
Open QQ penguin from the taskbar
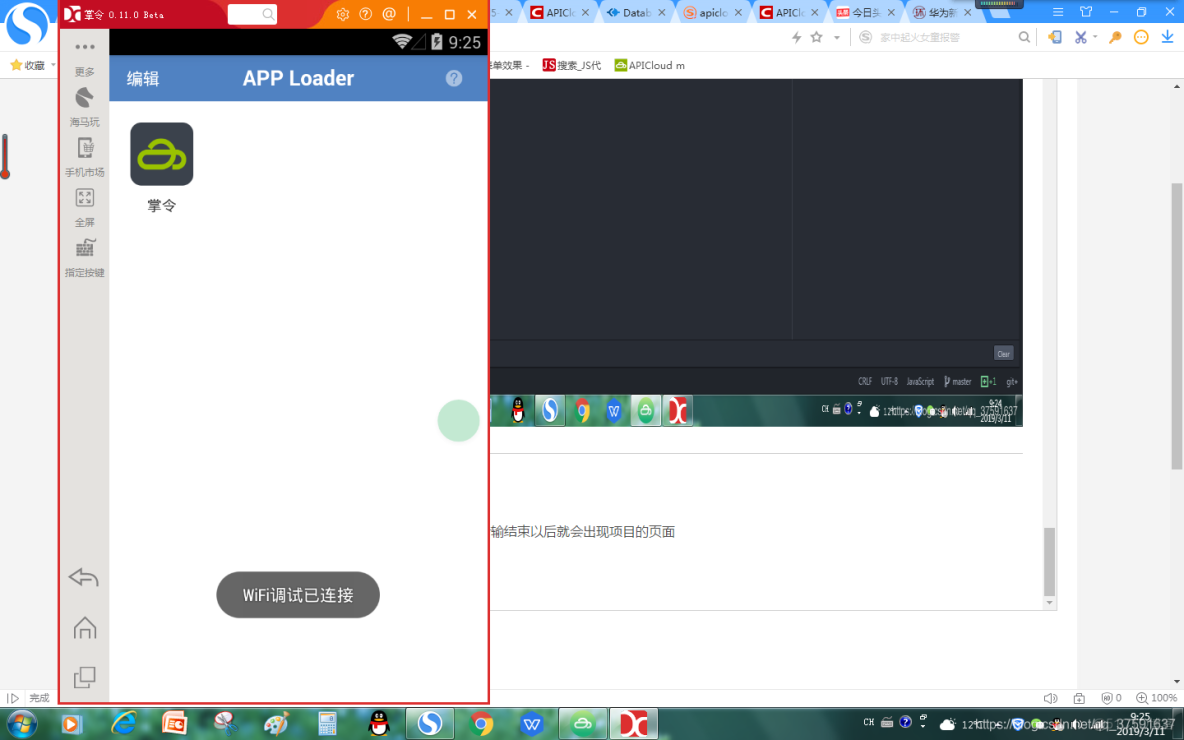378,724
